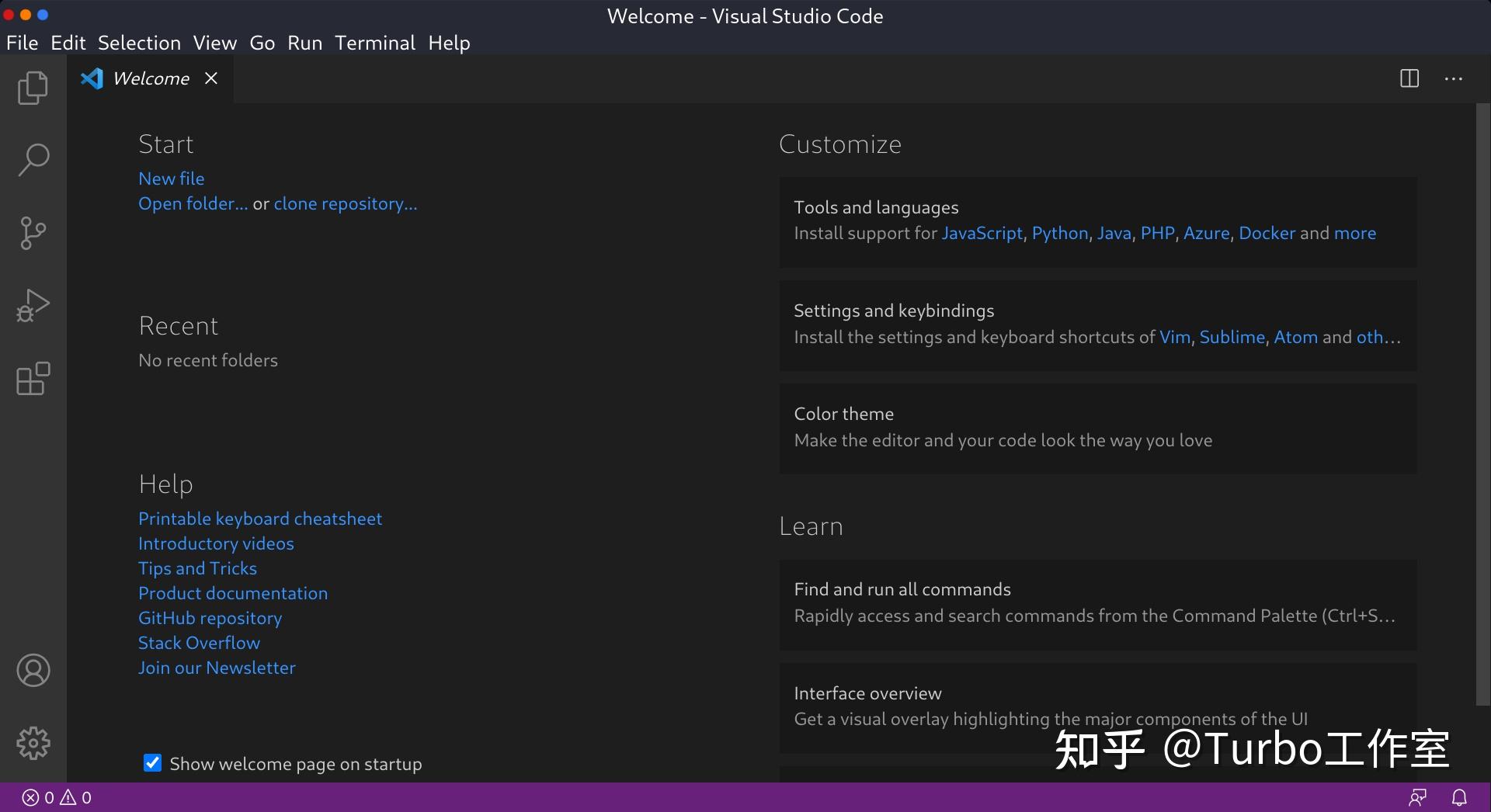Open the Terminal menu
The width and height of the screenshot is (1491, 812).
[375, 43]
